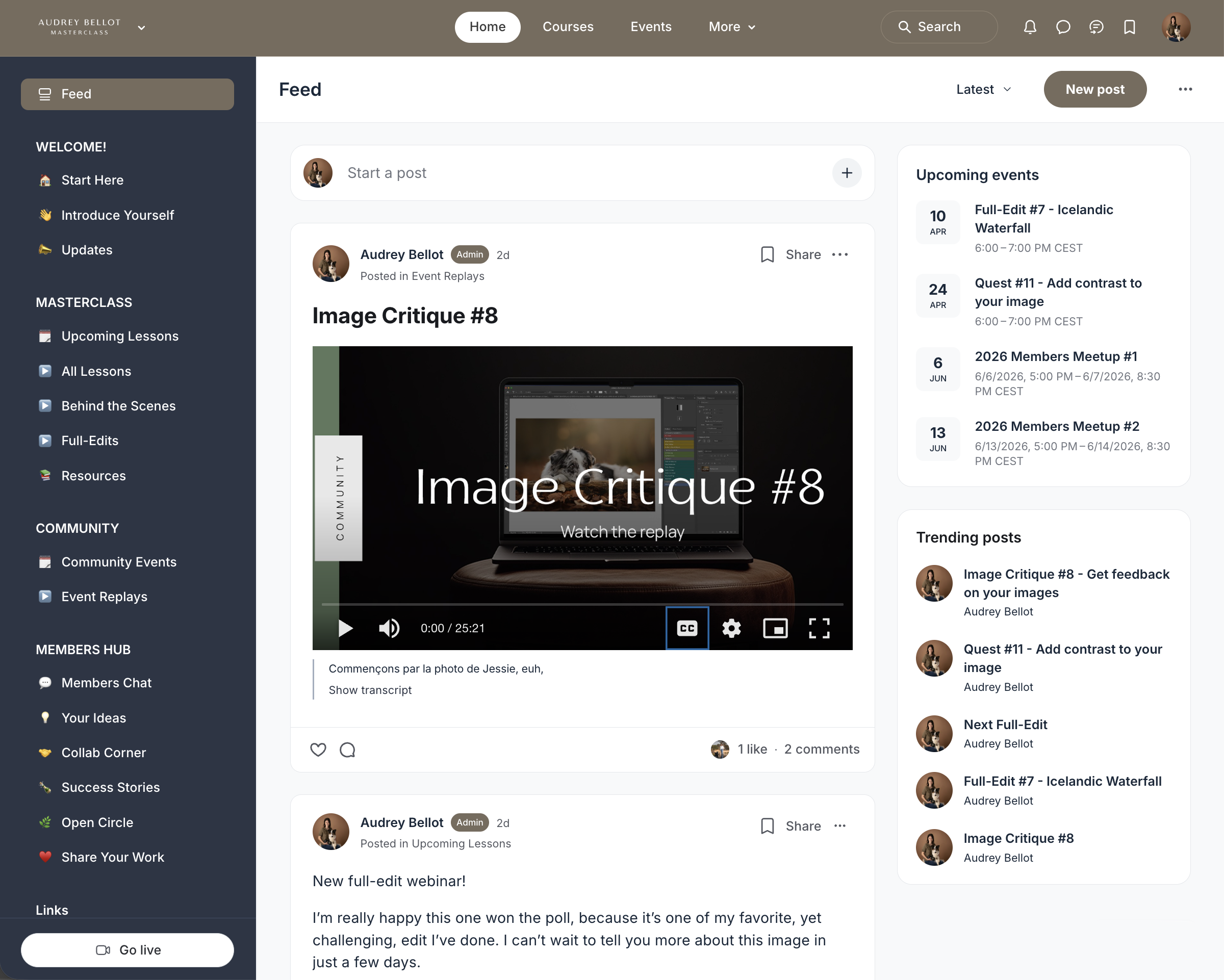This screenshot has height=980, width=1224.
Task: Open video settings gear icon
Action: point(731,628)
